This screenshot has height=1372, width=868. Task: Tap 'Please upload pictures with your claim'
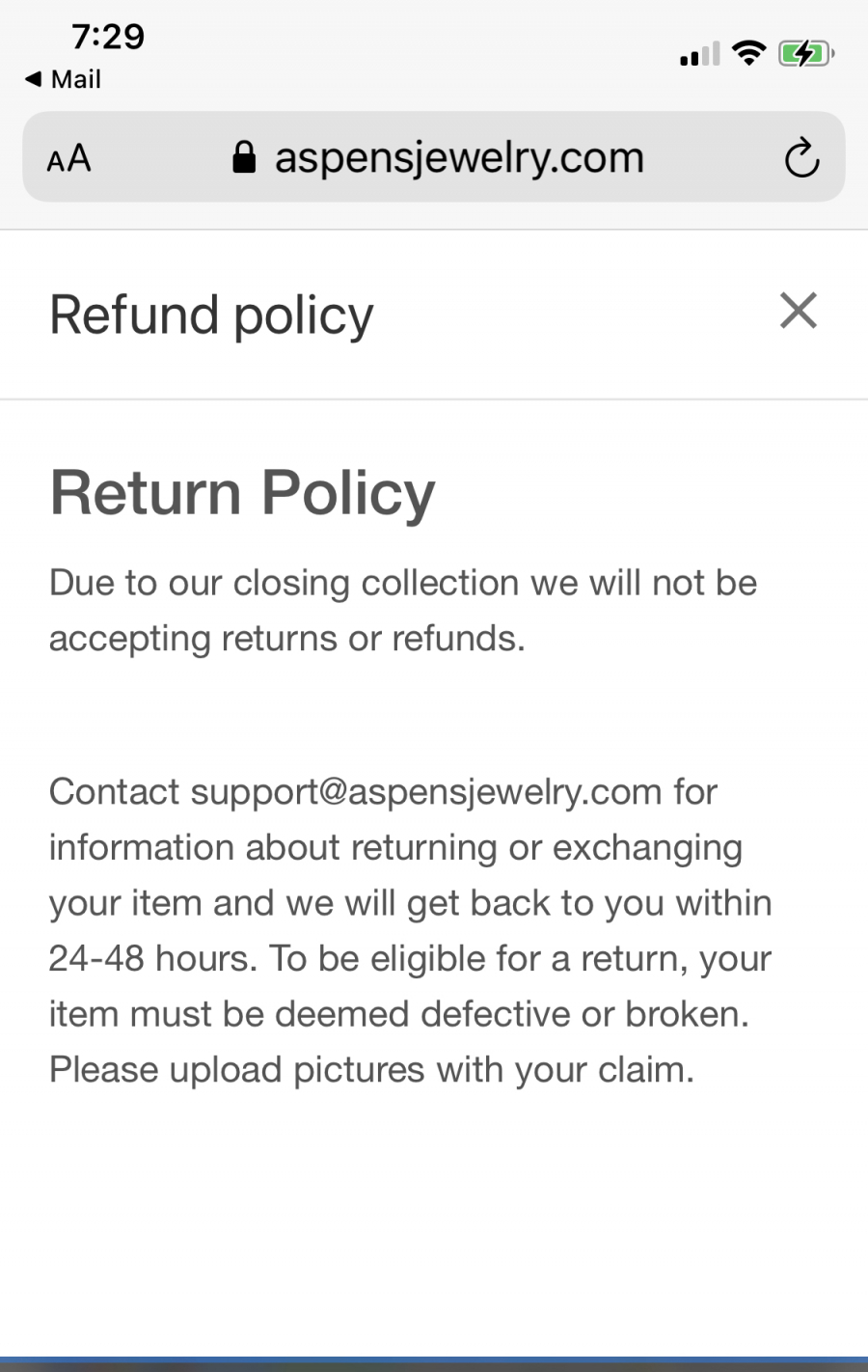(371, 1070)
